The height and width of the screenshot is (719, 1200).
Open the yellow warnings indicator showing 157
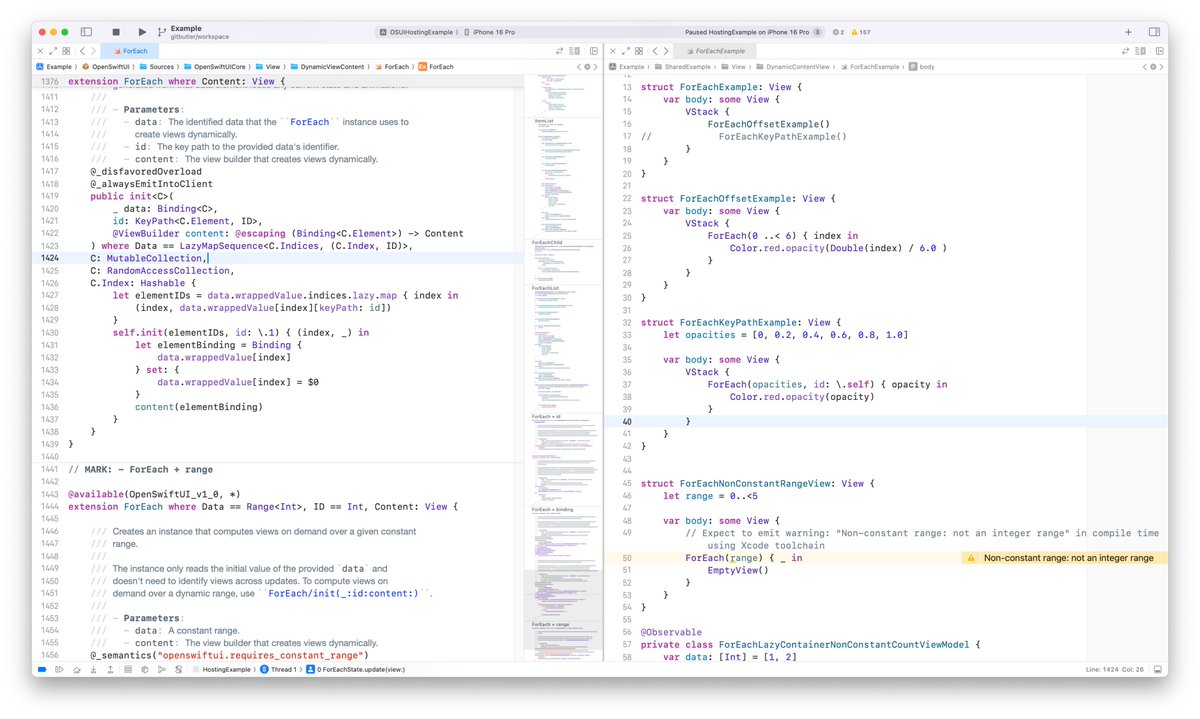[860, 32]
